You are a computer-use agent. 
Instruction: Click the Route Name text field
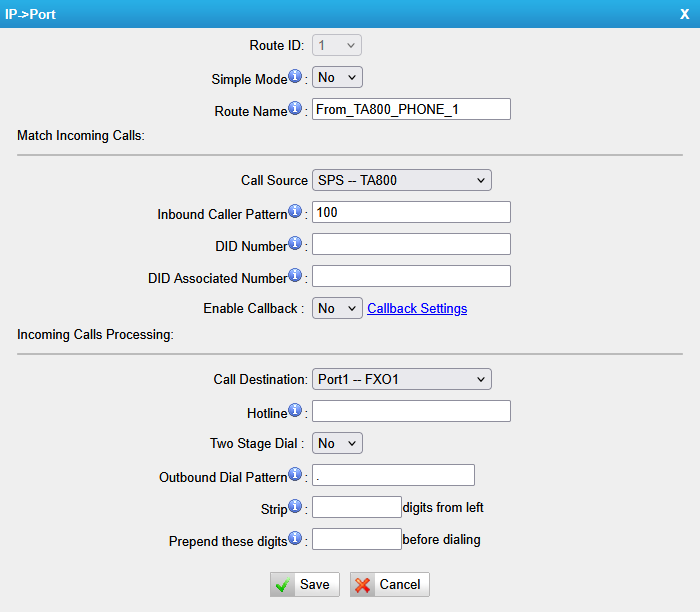coord(411,110)
